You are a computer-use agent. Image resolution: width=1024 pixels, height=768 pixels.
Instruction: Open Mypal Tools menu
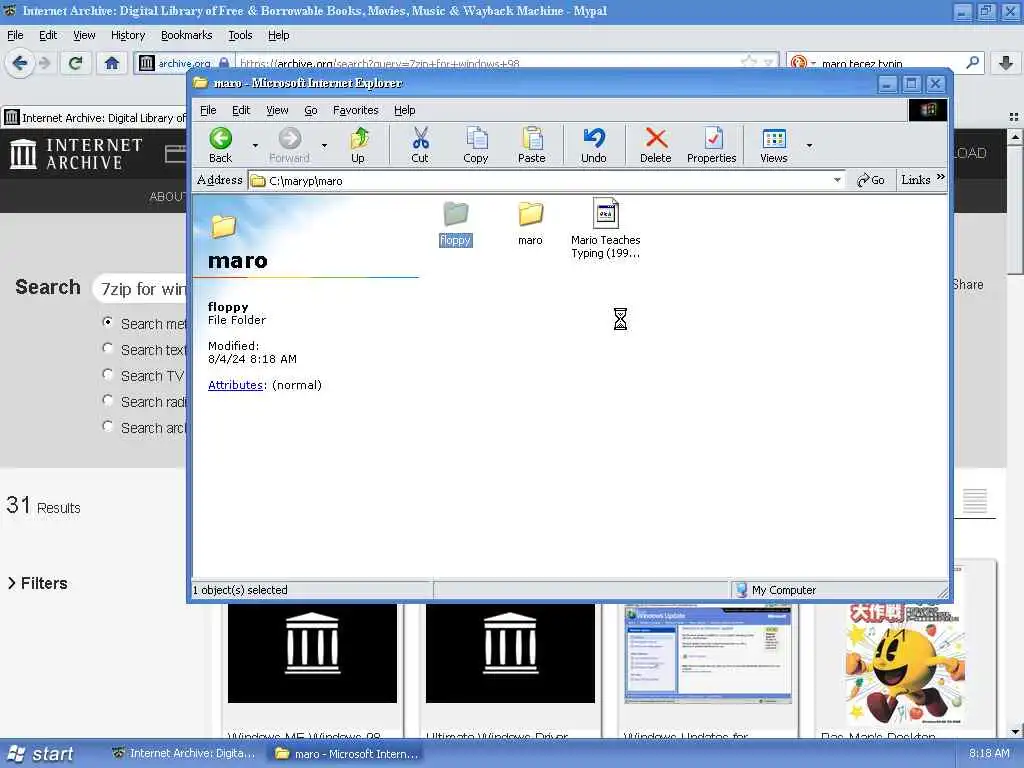tap(240, 35)
